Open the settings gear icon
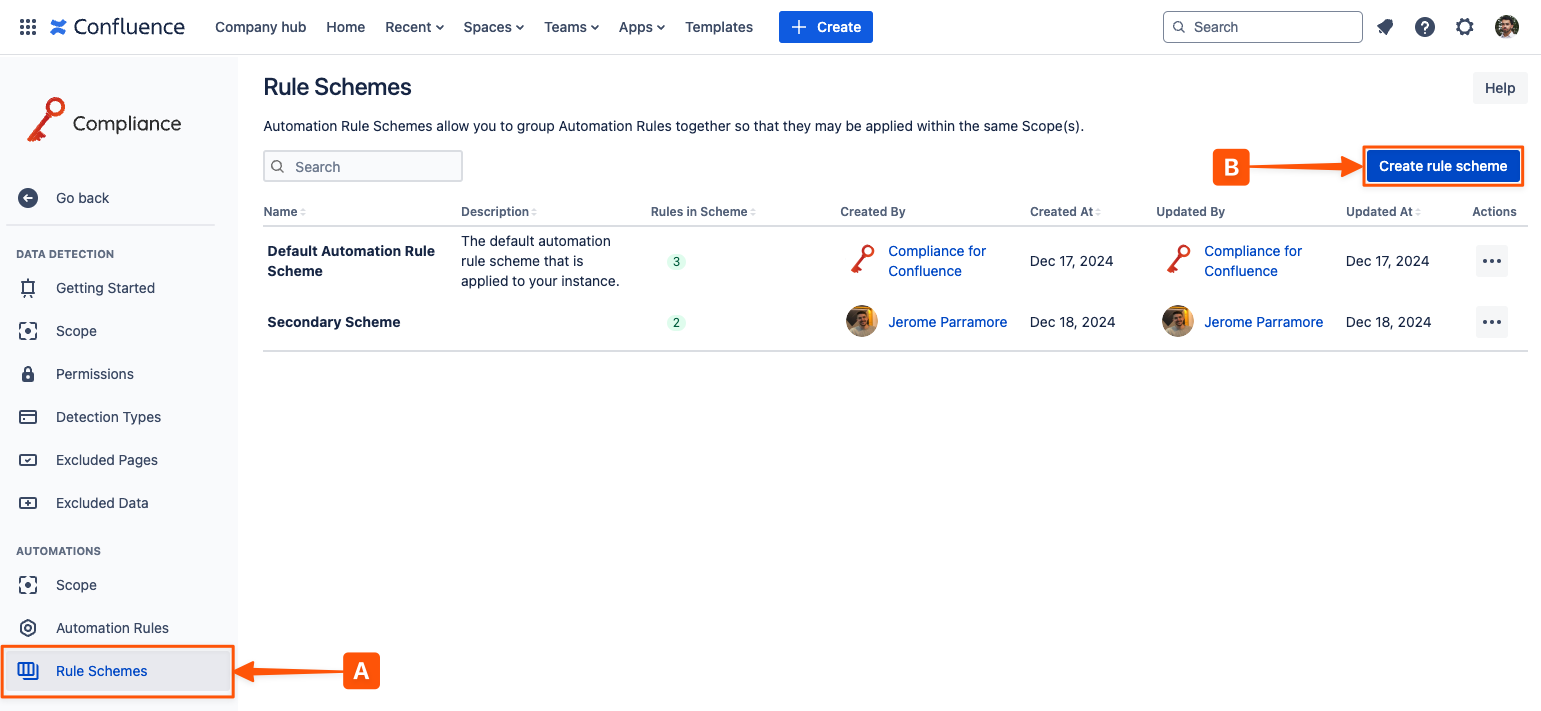 [x=1465, y=27]
